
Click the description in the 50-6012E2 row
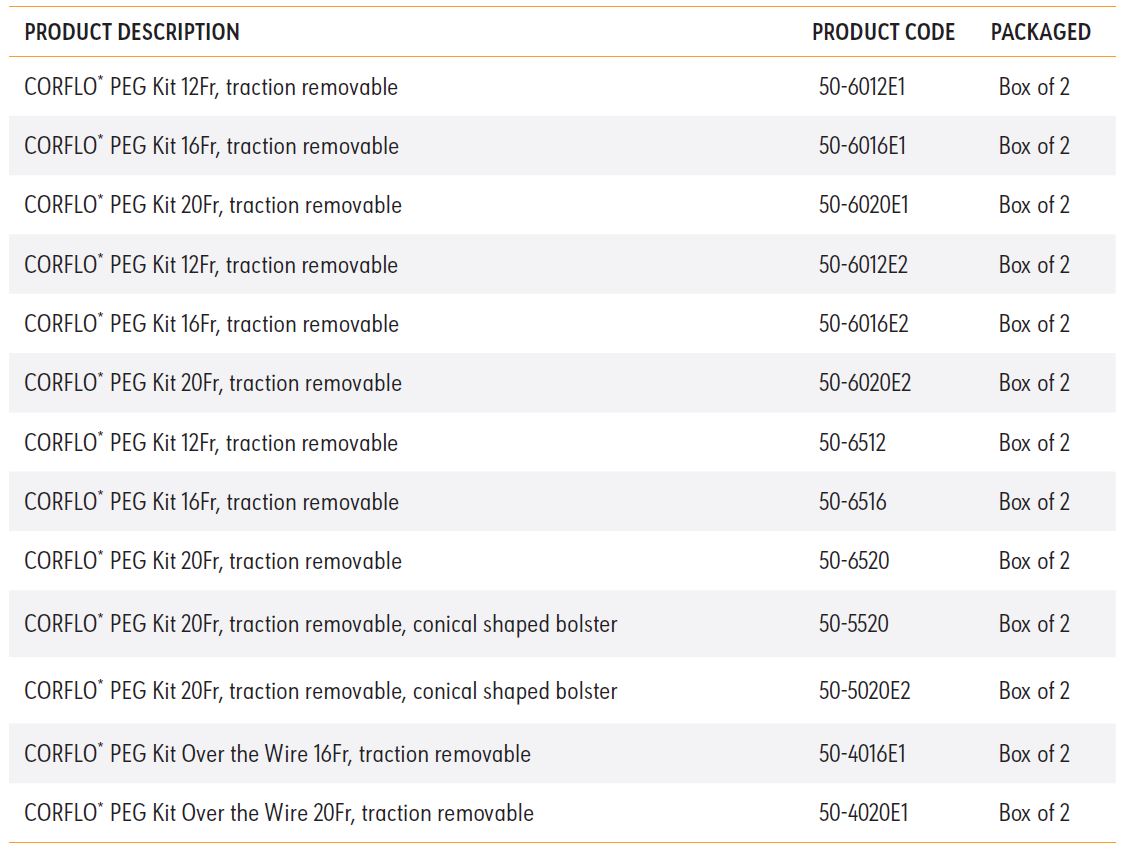(211, 265)
